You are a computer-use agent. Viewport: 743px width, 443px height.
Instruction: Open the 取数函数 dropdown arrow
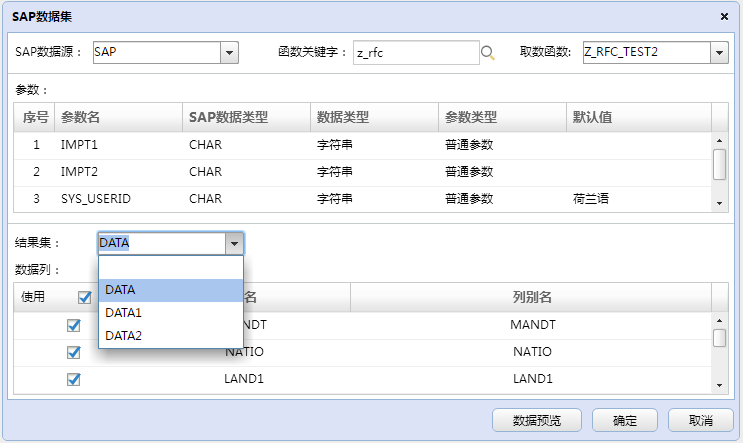[x=719, y=53]
